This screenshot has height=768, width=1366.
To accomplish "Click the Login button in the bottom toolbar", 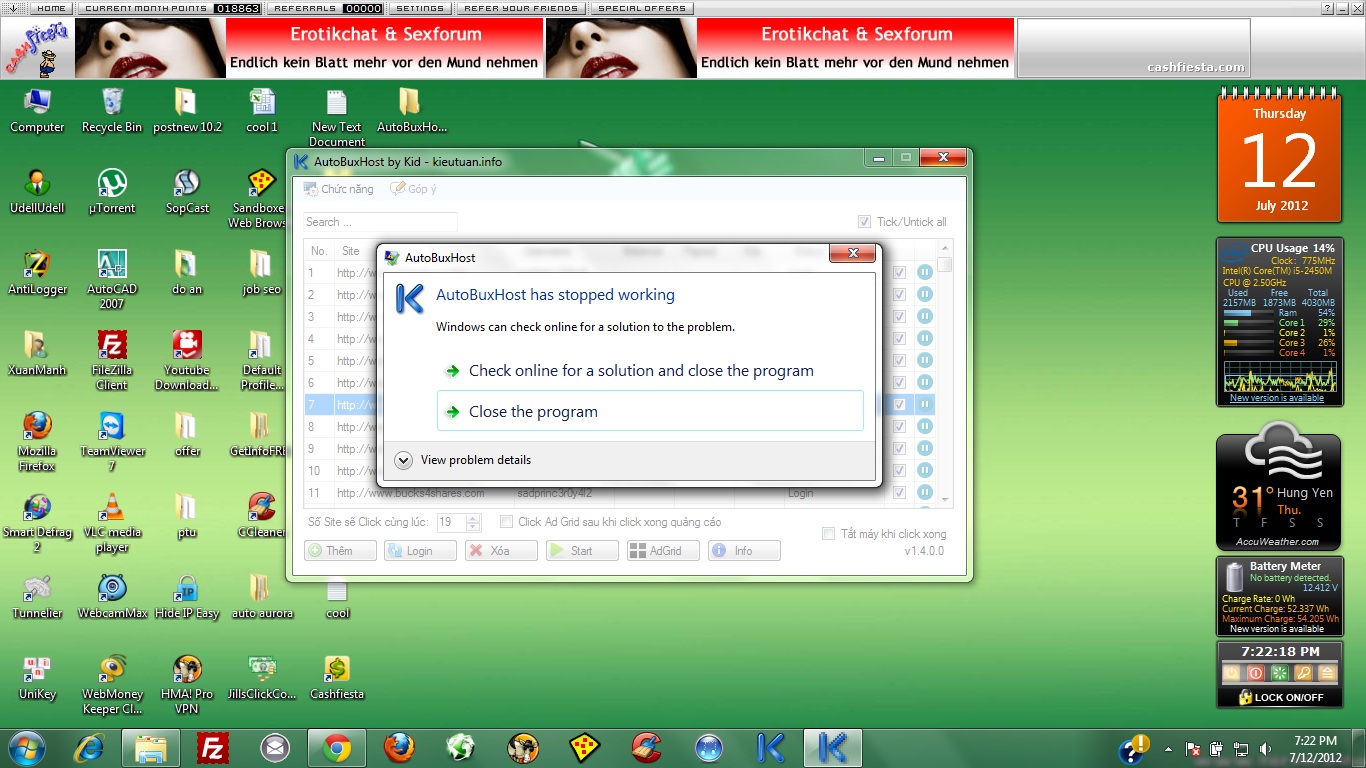I will click(x=420, y=551).
